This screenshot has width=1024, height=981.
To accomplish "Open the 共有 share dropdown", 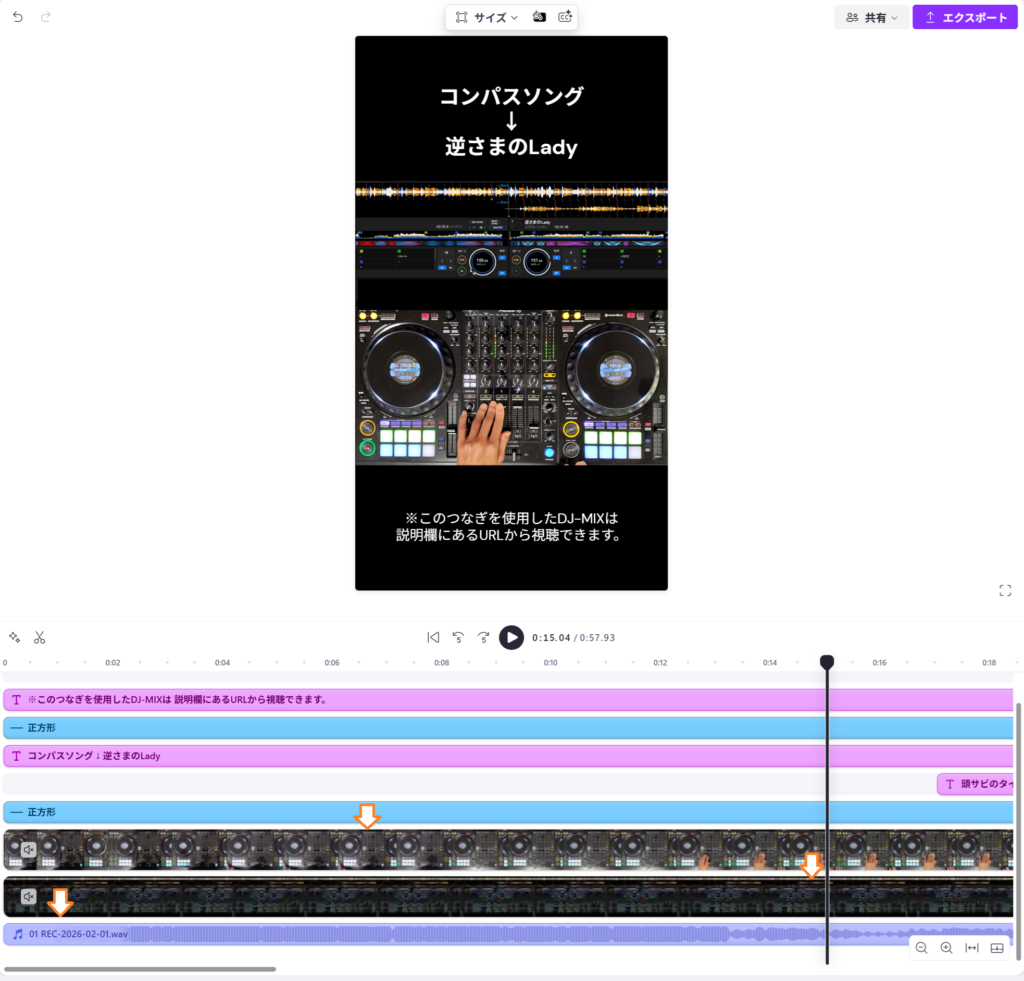I will pos(871,17).
